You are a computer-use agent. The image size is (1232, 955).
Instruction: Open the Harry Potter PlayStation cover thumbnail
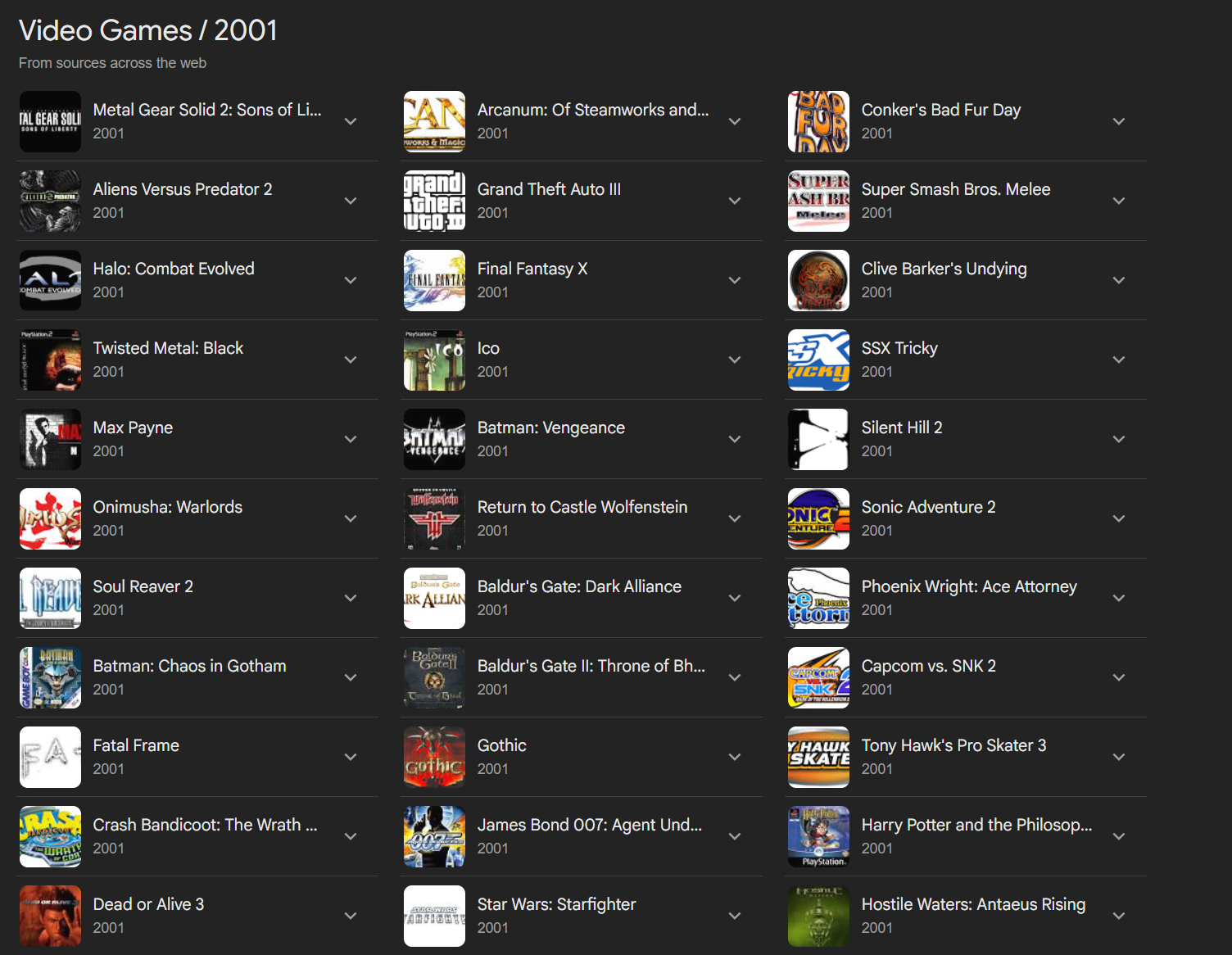point(818,836)
